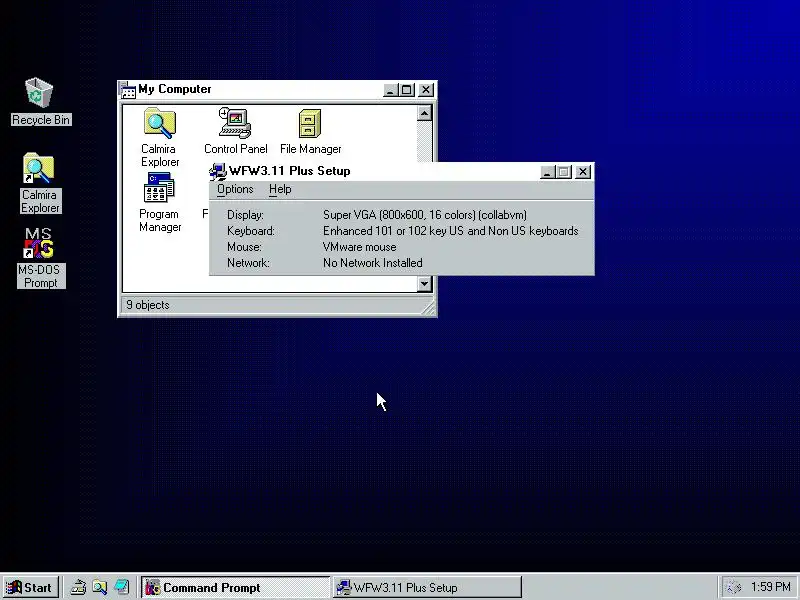Viewport: 800px width, 600px height.
Task: Click scroll down arrow in My Computer
Action: point(424,284)
